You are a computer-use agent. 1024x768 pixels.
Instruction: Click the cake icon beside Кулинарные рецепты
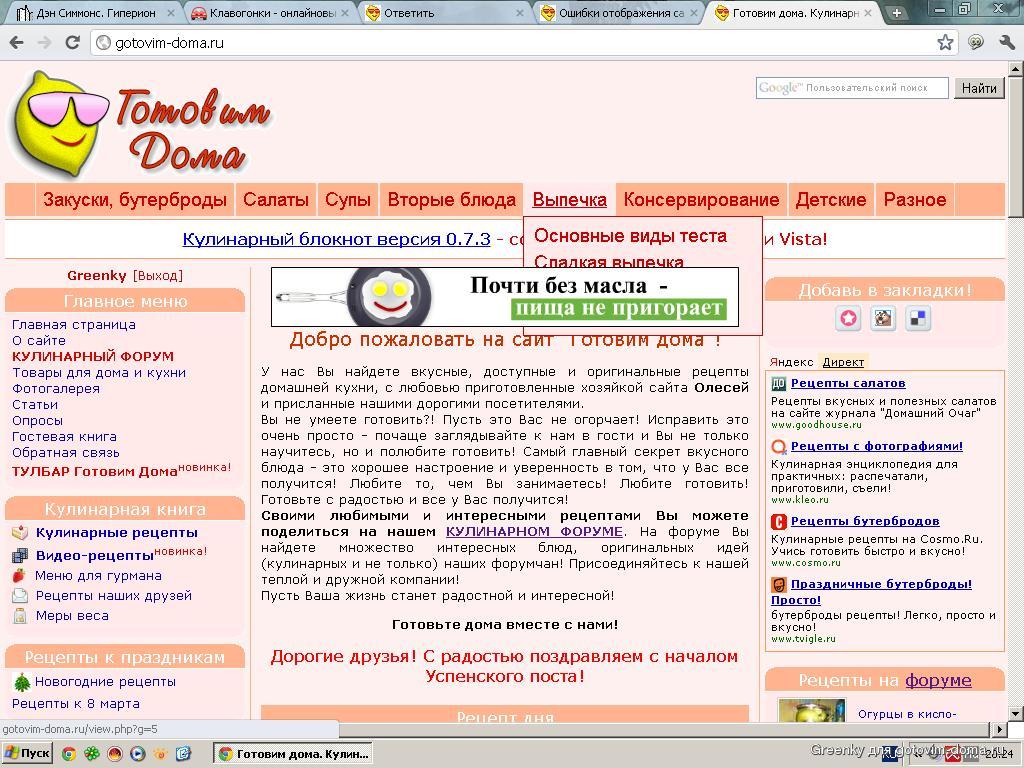[x=20, y=533]
